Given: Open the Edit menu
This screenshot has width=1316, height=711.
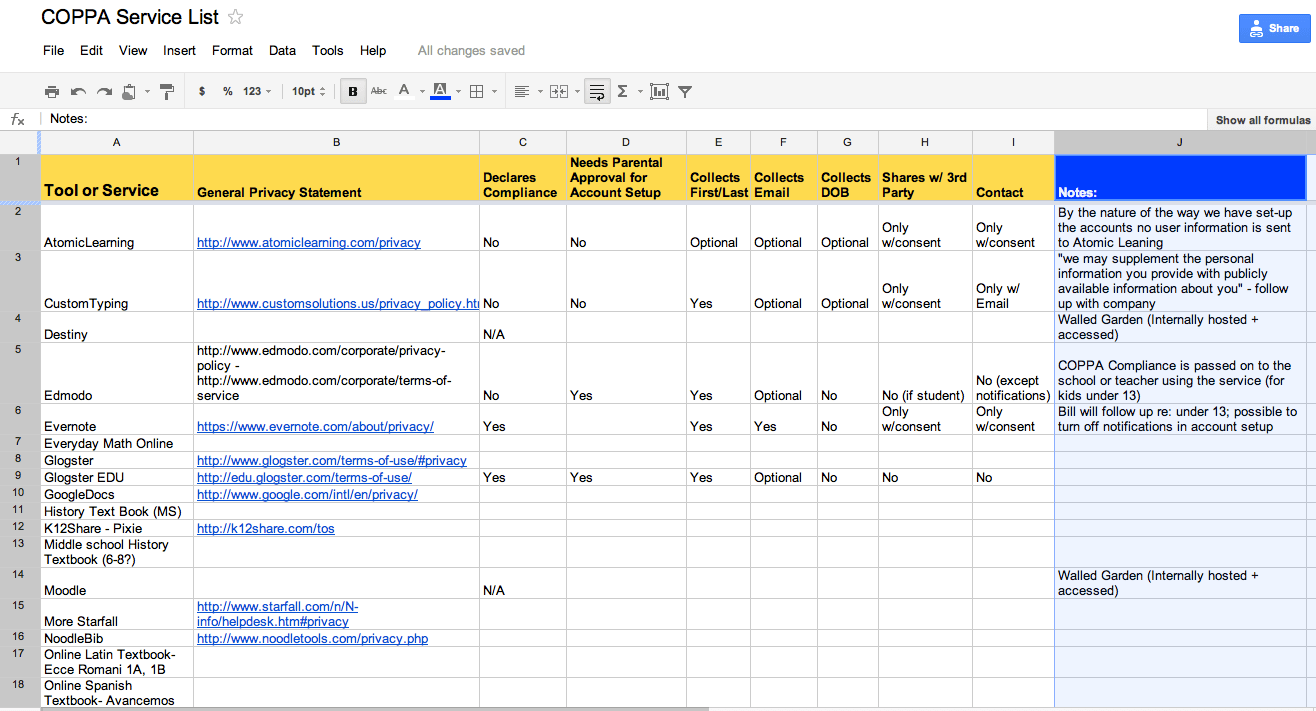Looking at the screenshot, I should [x=91, y=50].
